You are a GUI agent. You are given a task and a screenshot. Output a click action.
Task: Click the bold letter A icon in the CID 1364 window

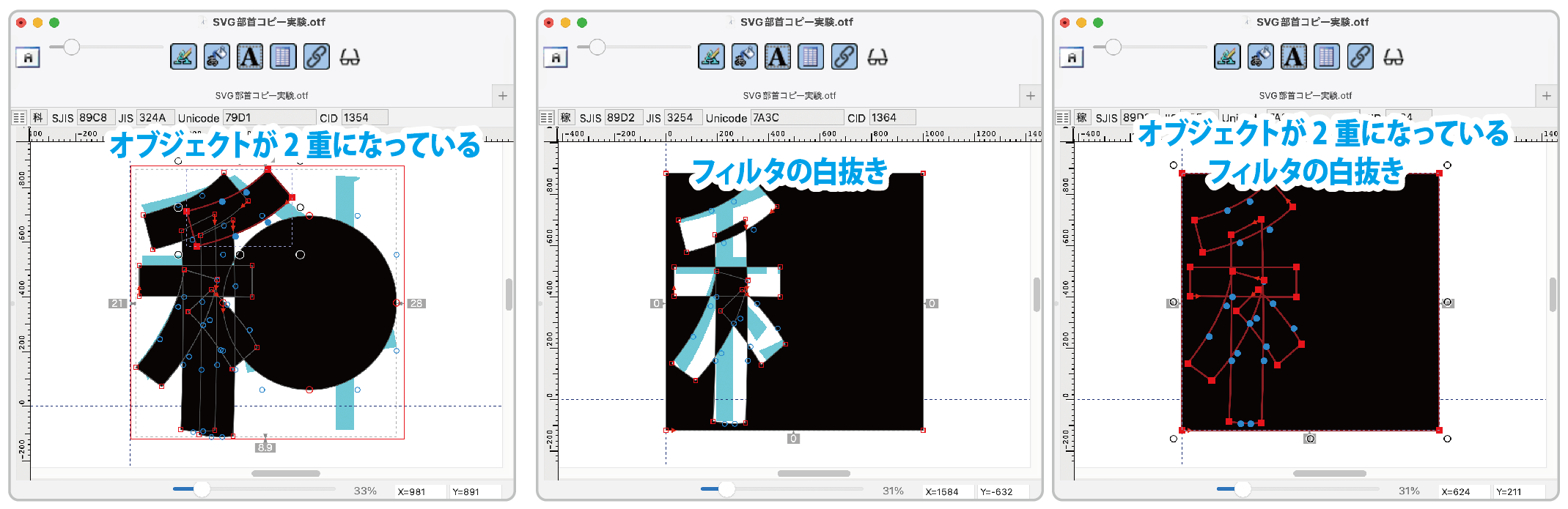click(x=777, y=56)
